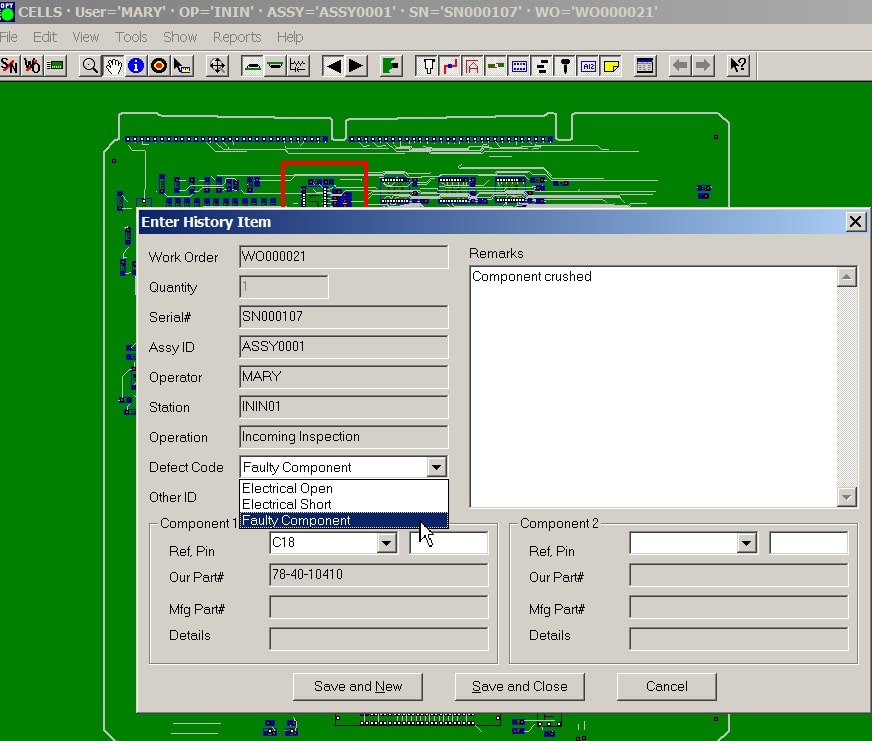Click the red and yellow target icon

click(x=159, y=66)
